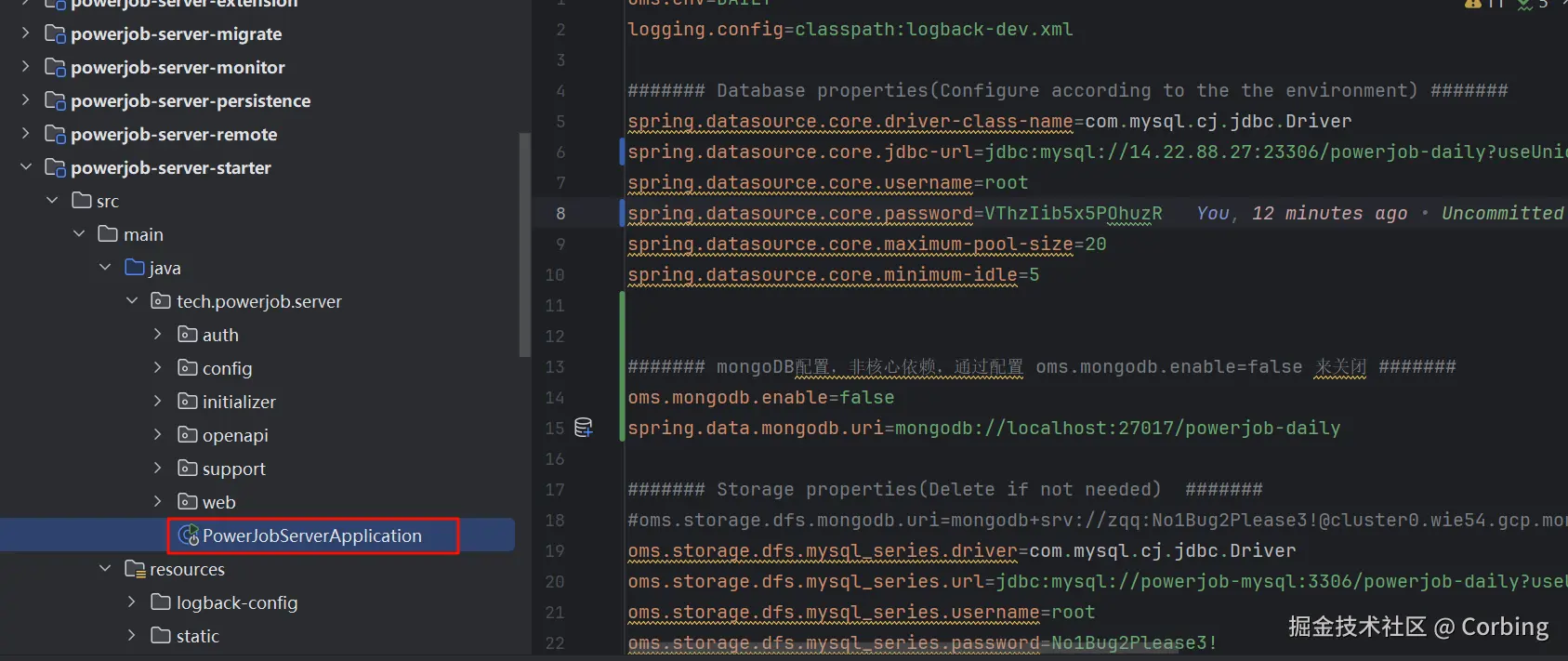
Task: Expand the logback-config folder
Action: [x=132, y=602]
